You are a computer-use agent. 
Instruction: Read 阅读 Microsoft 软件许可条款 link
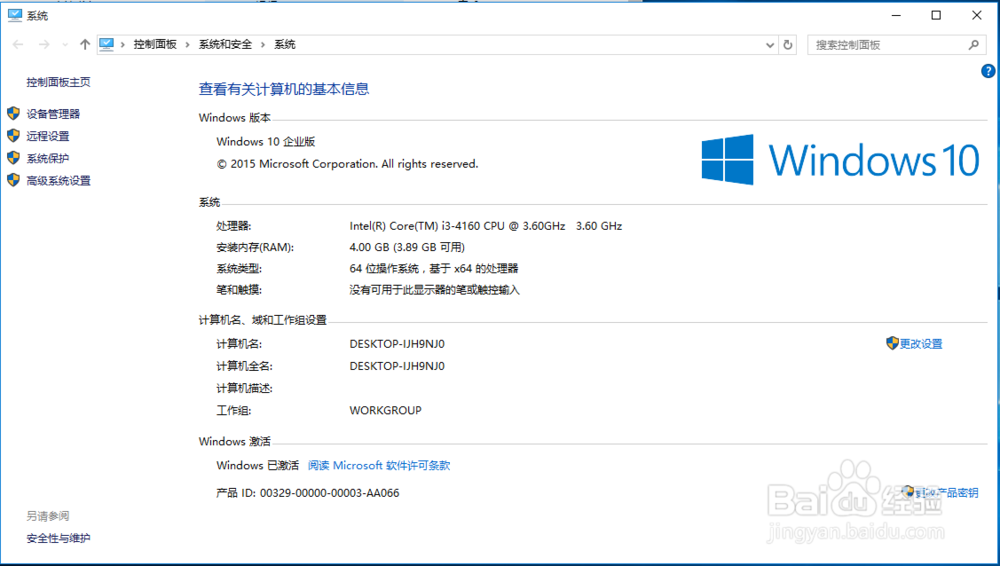tap(379, 465)
